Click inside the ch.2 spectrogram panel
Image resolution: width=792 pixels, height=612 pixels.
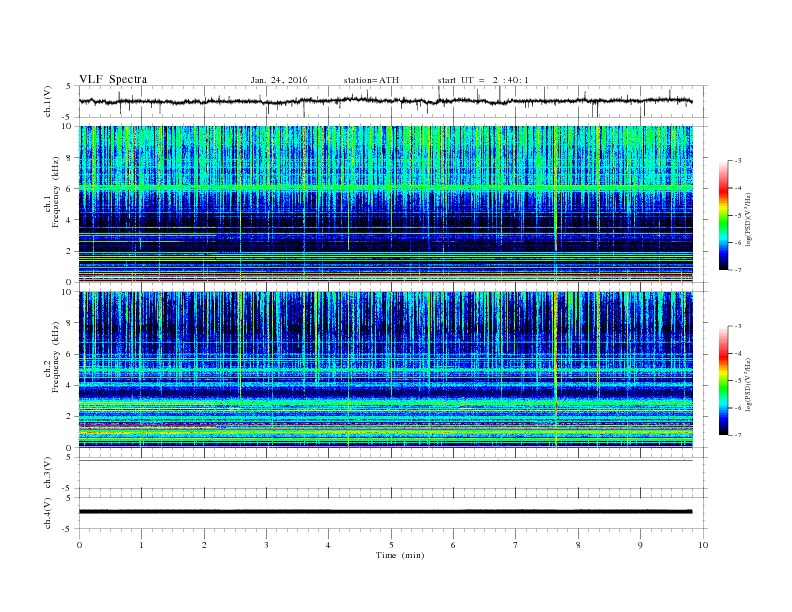pyautogui.click(x=386, y=370)
